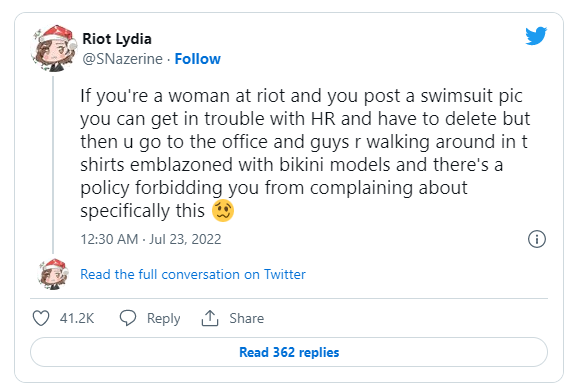Open the Twitter info circle icon
The height and width of the screenshot is (390, 583).
[x=537, y=239]
